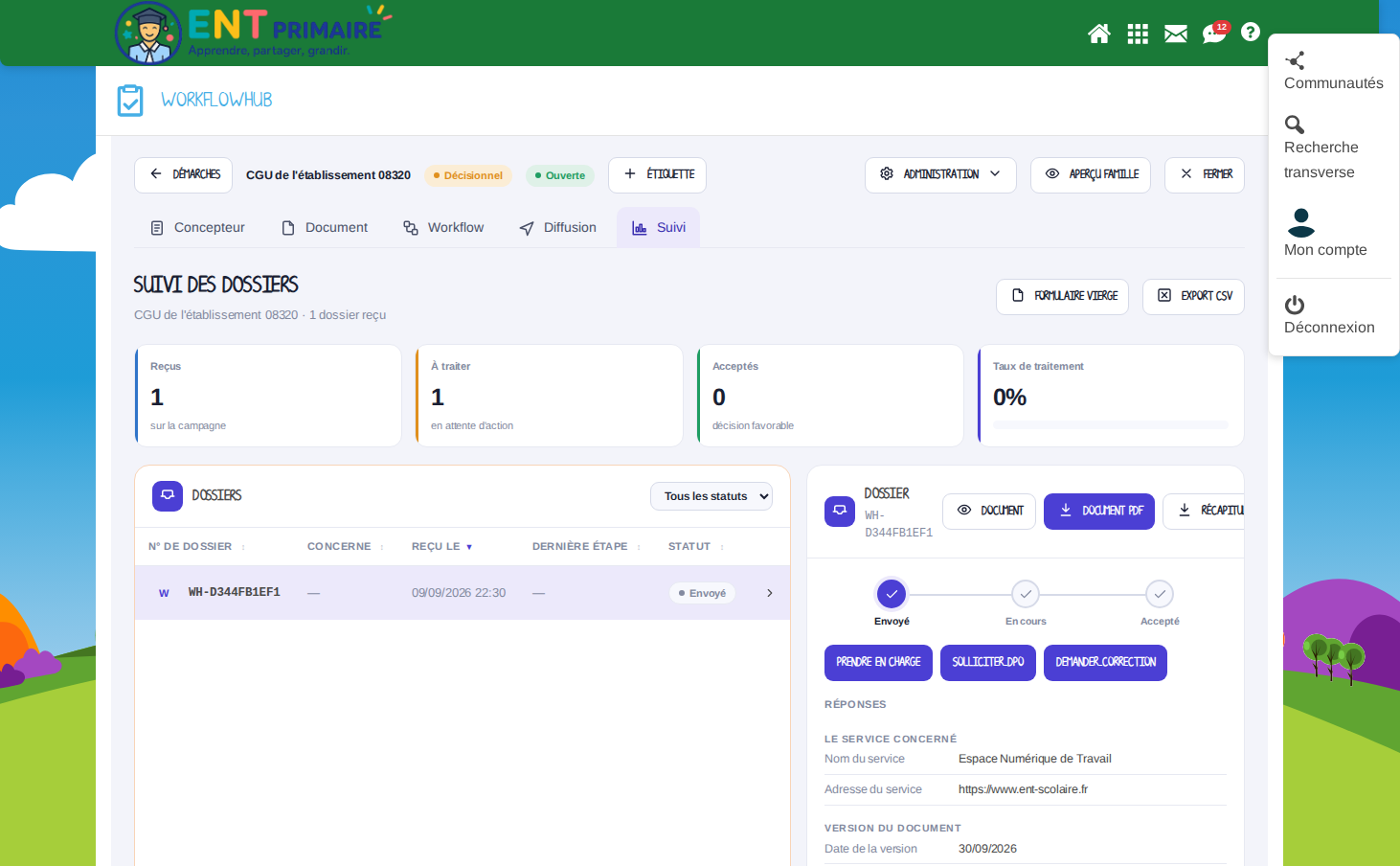Click the https://www.ent-scolaire.fr address value
The height and width of the screenshot is (866, 1400).
[1023, 789]
